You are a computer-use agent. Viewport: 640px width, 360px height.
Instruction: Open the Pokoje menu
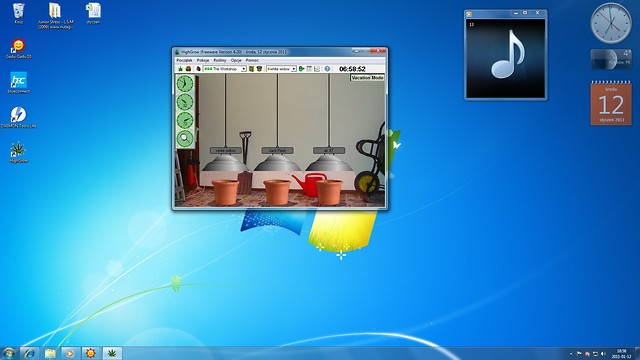coord(203,60)
